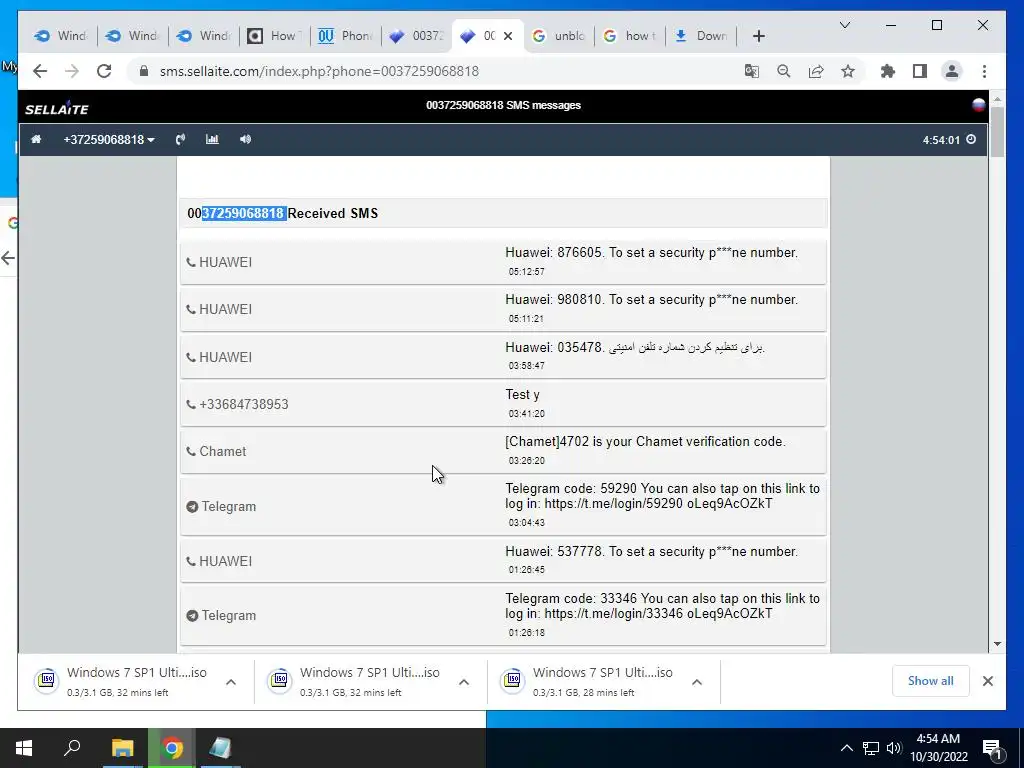Open the tab search chevron
The width and height of the screenshot is (1024, 768).
pyautogui.click(x=844, y=25)
